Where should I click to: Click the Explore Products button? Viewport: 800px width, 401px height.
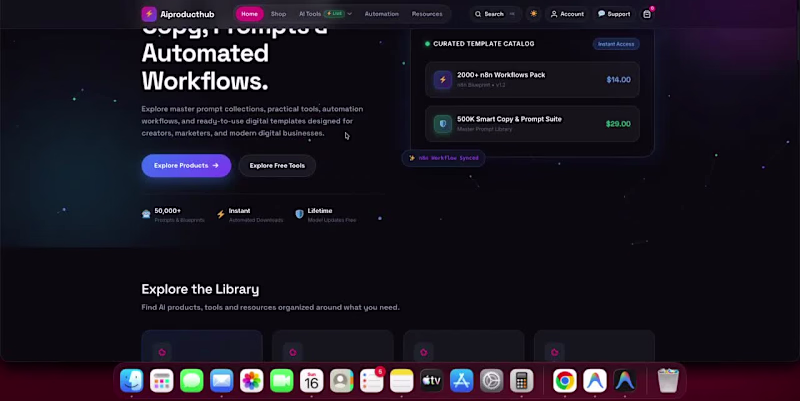(x=186, y=165)
